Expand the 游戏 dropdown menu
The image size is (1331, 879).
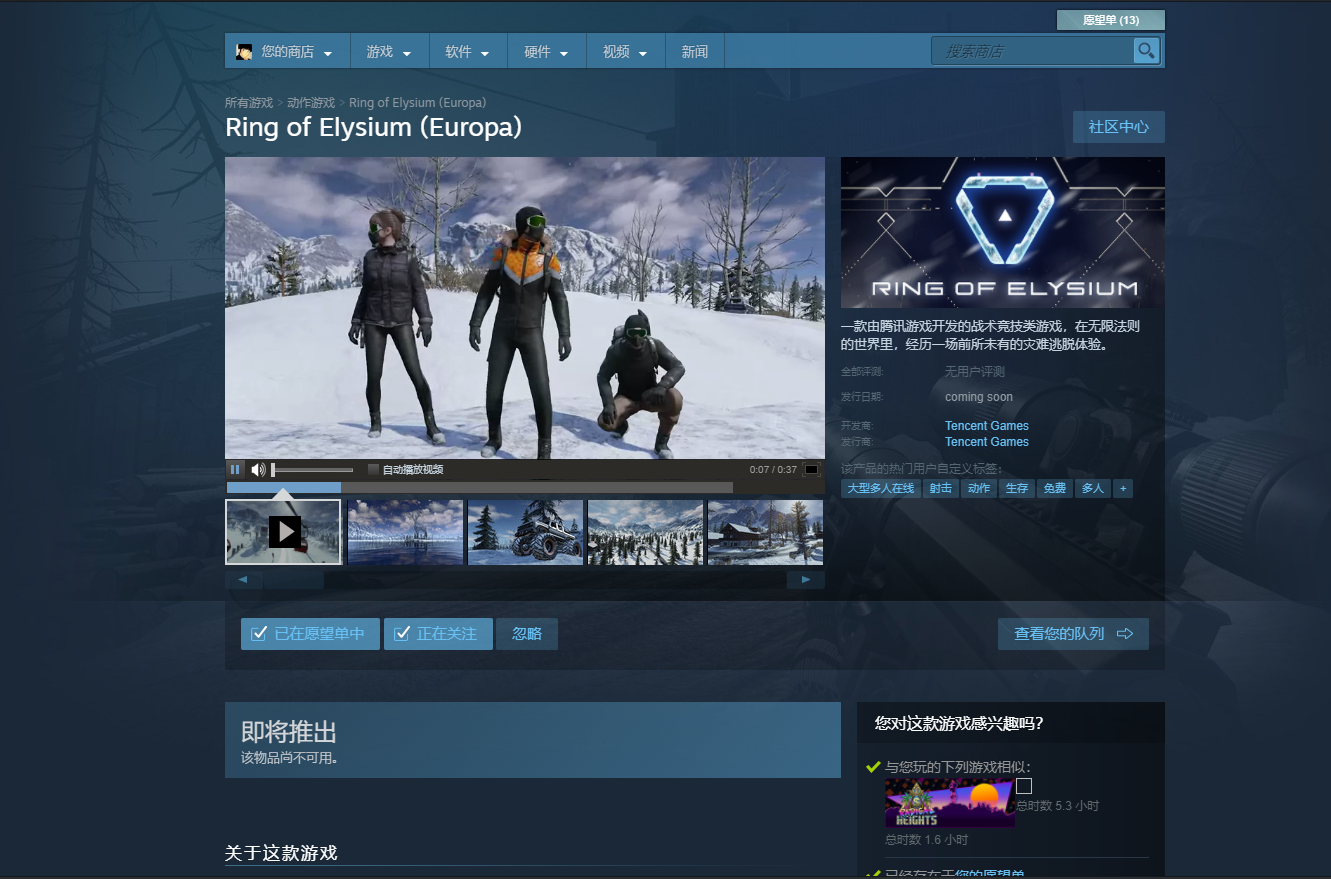point(389,52)
